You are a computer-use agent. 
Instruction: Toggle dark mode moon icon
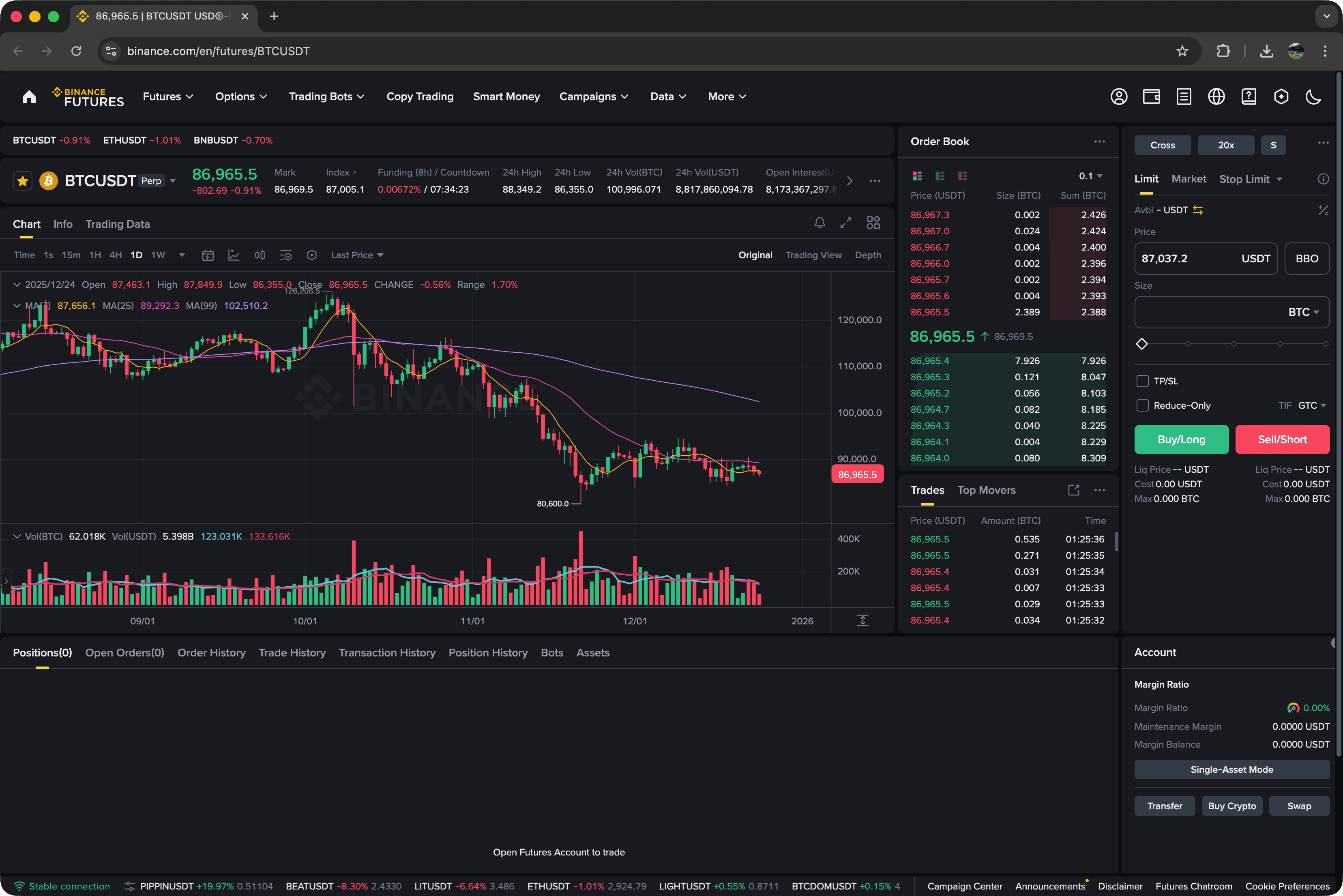1313,96
